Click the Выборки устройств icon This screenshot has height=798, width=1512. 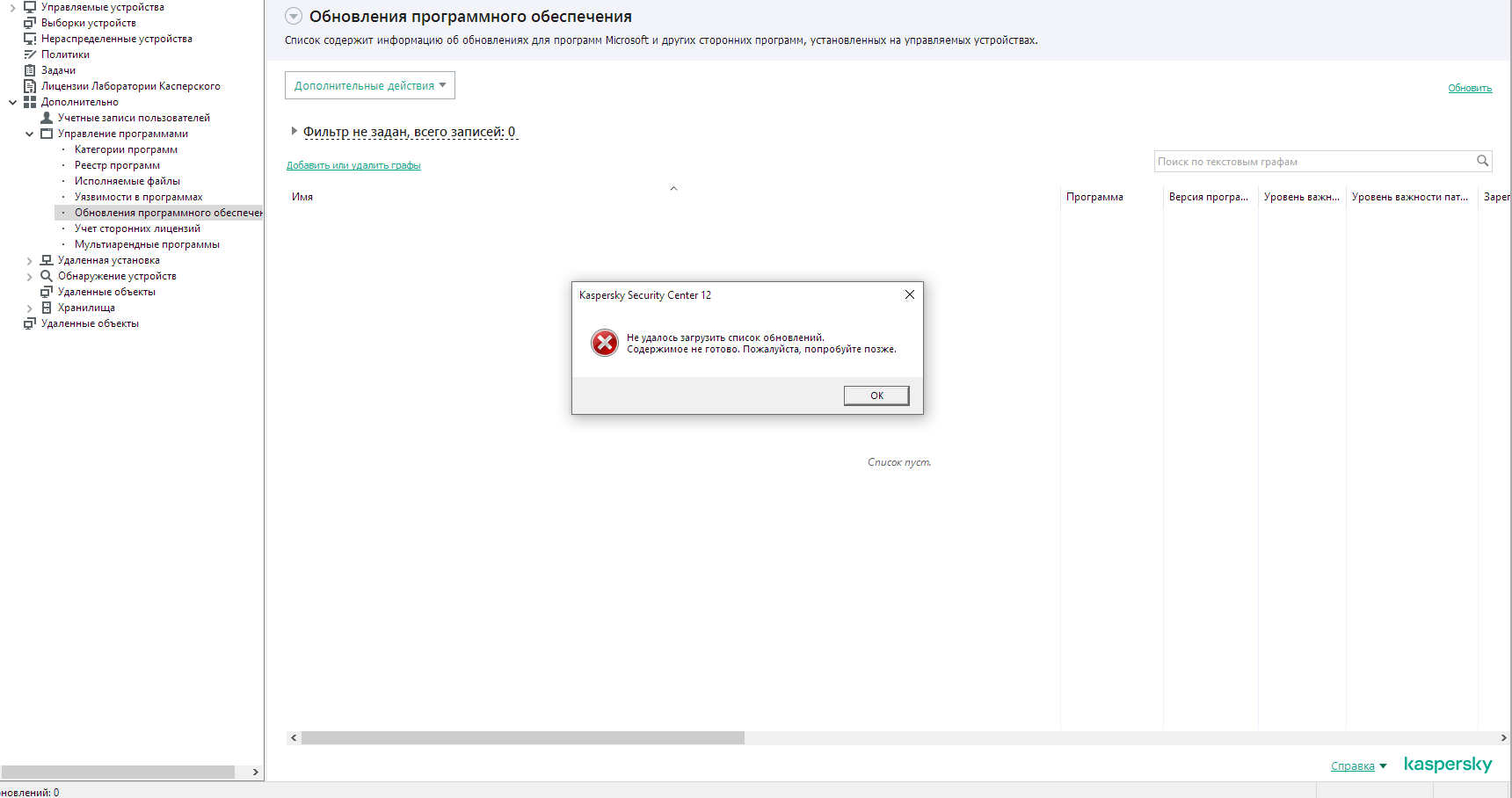click(x=30, y=23)
